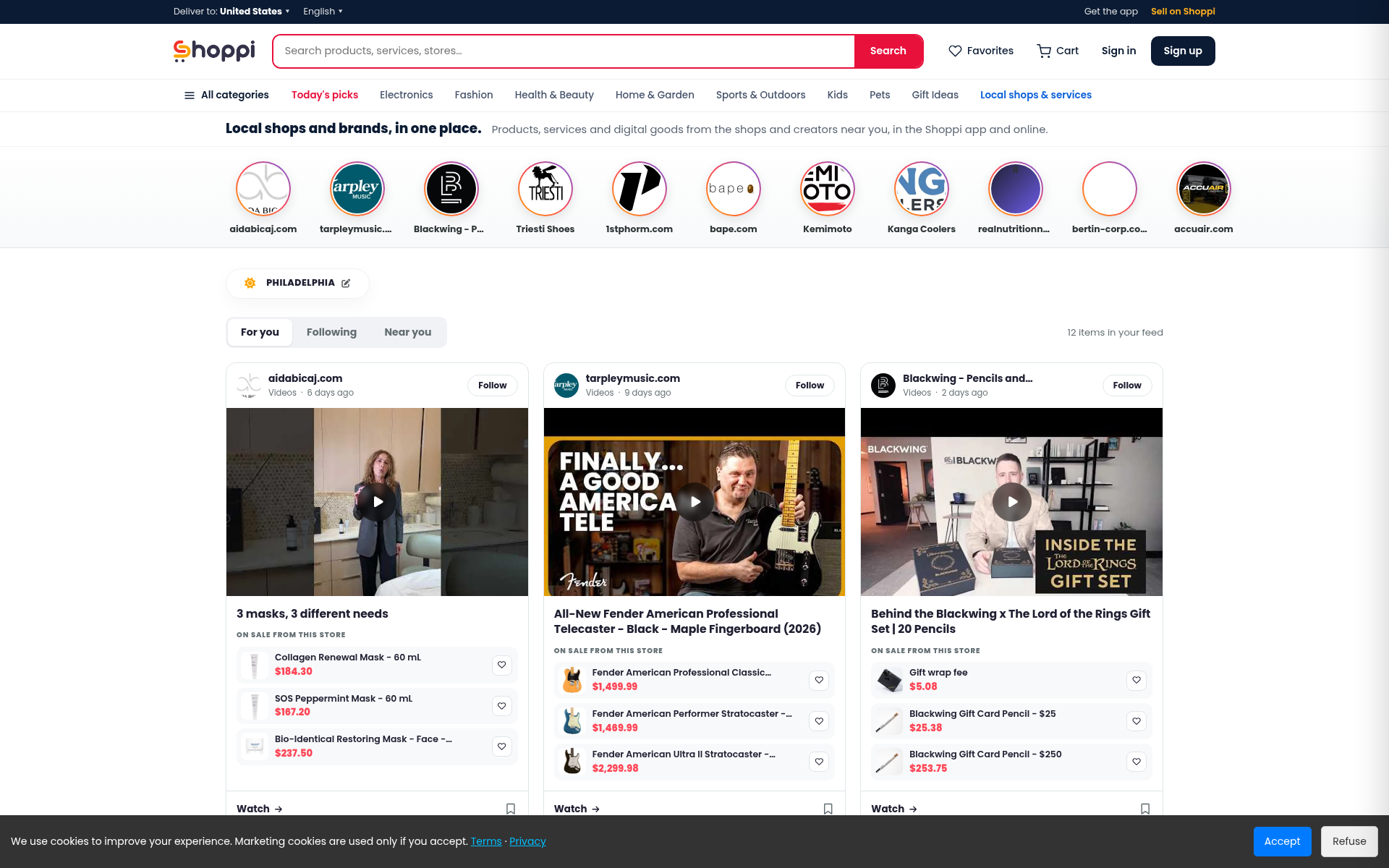The image size is (1389, 868).
Task: Favorite Blackwing Gift Card Pencil $250
Action: [1137, 762]
